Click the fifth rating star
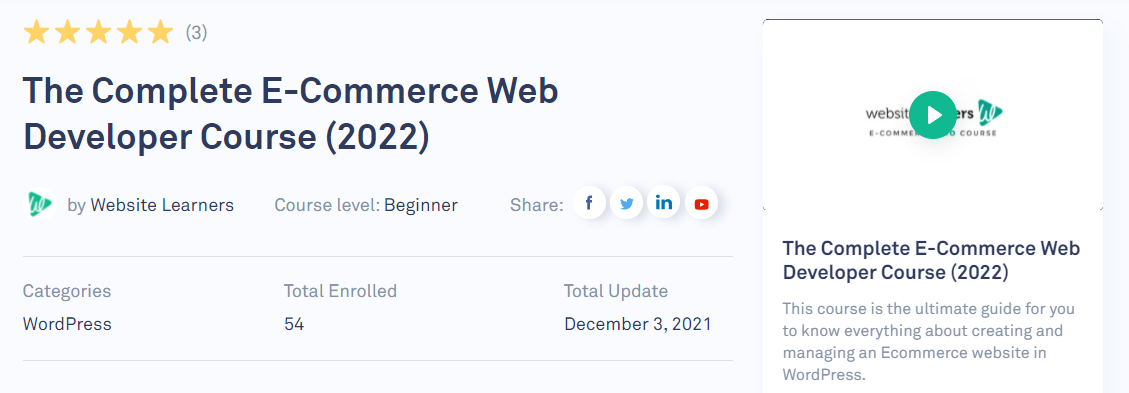The height and width of the screenshot is (393, 1129). point(161,32)
